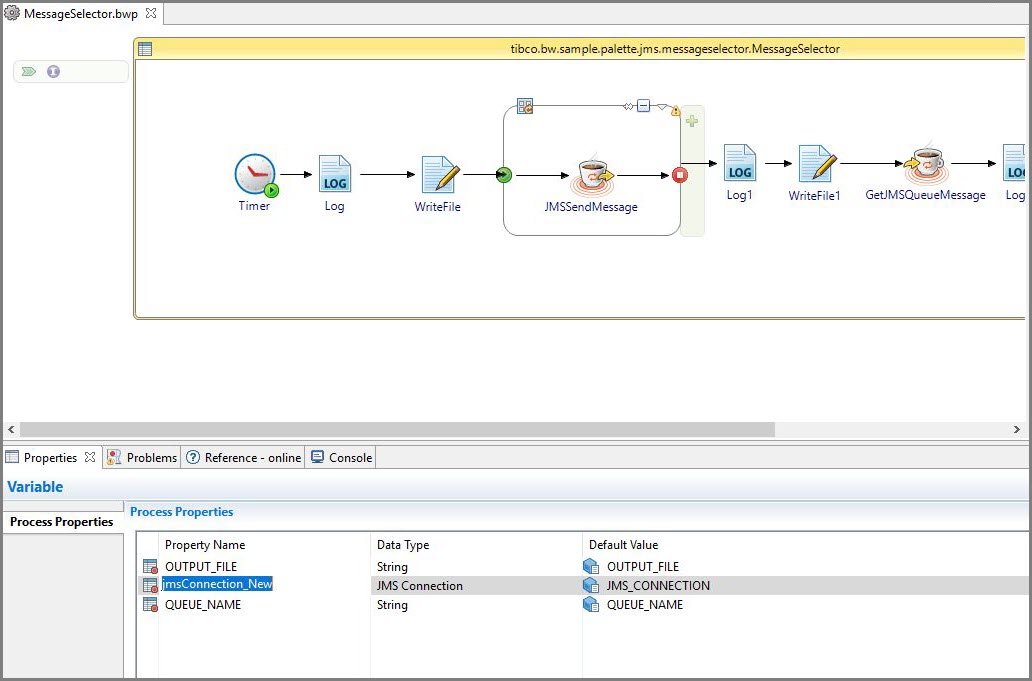The height and width of the screenshot is (681, 1032).
Task: Close the Properties view
Action: click(x=90, y=457)
